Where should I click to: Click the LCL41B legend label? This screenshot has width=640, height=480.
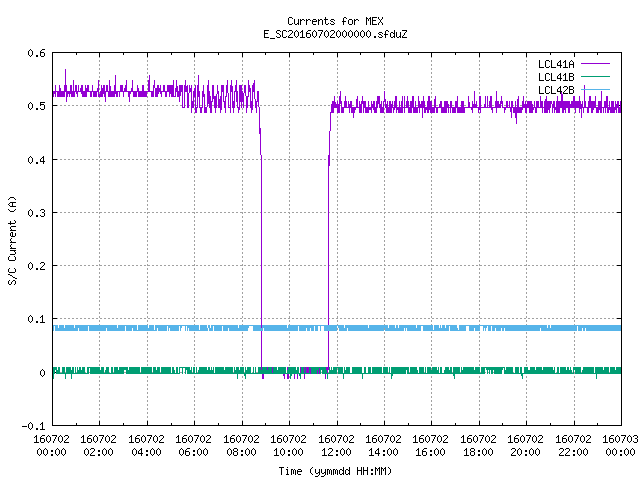(556, 77)
